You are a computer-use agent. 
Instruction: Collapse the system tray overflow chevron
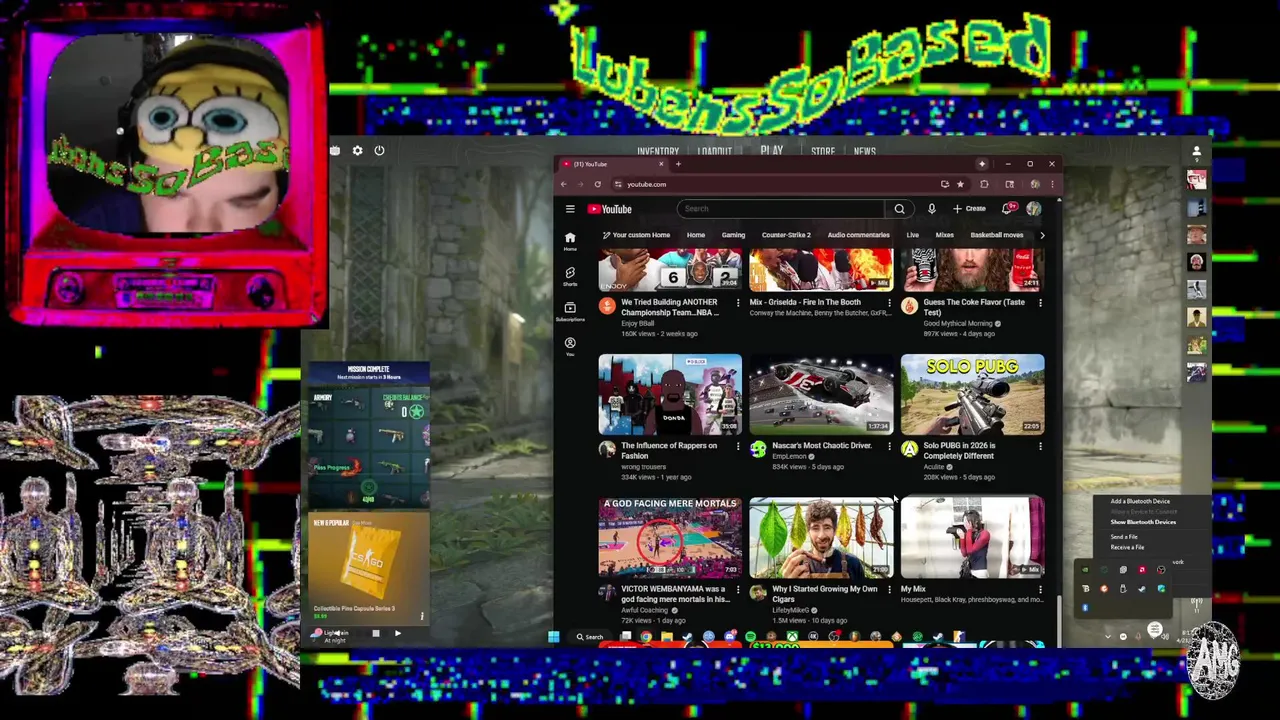(1108, 637)
